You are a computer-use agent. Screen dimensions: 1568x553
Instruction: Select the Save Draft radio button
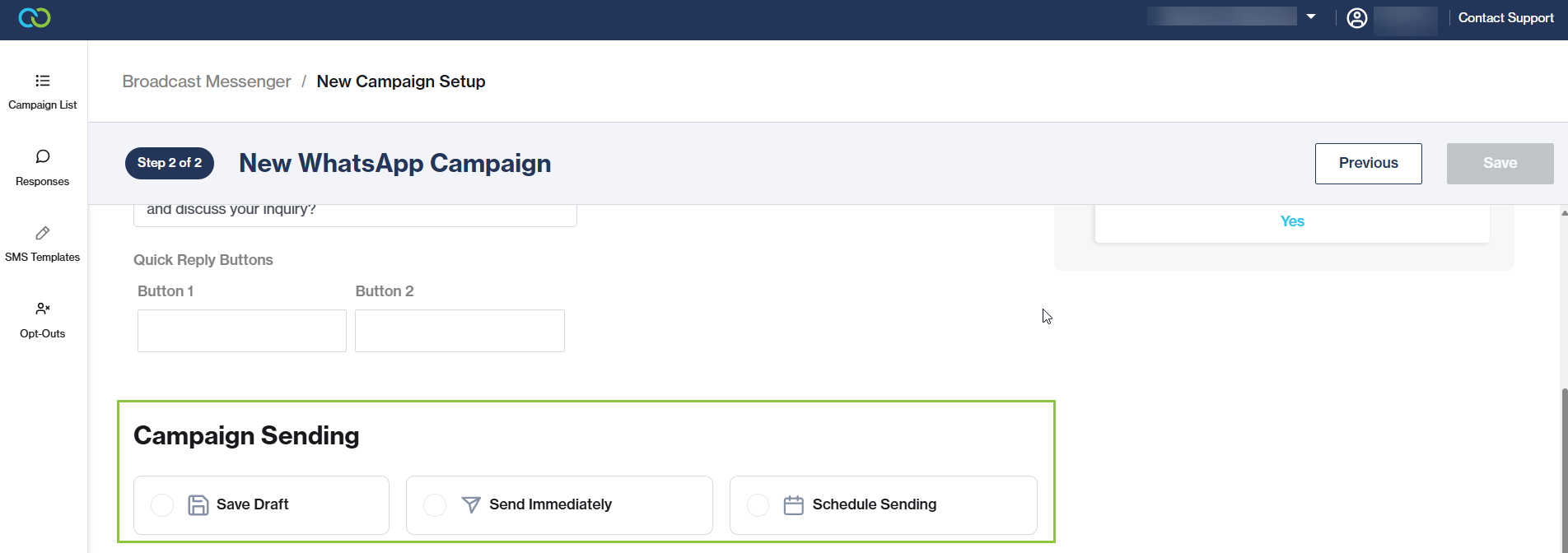162,505
